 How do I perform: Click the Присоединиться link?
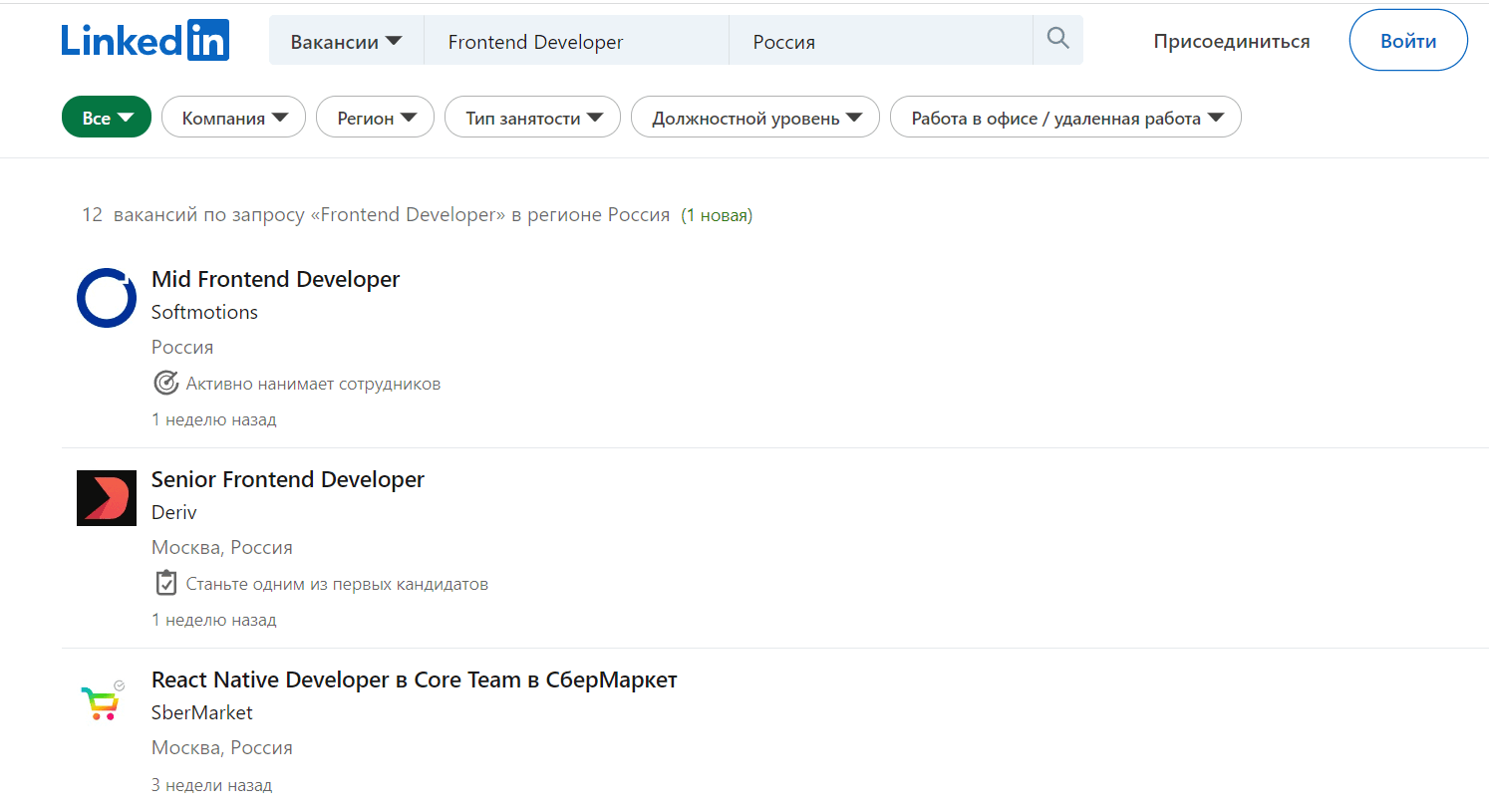(1231, 41)
